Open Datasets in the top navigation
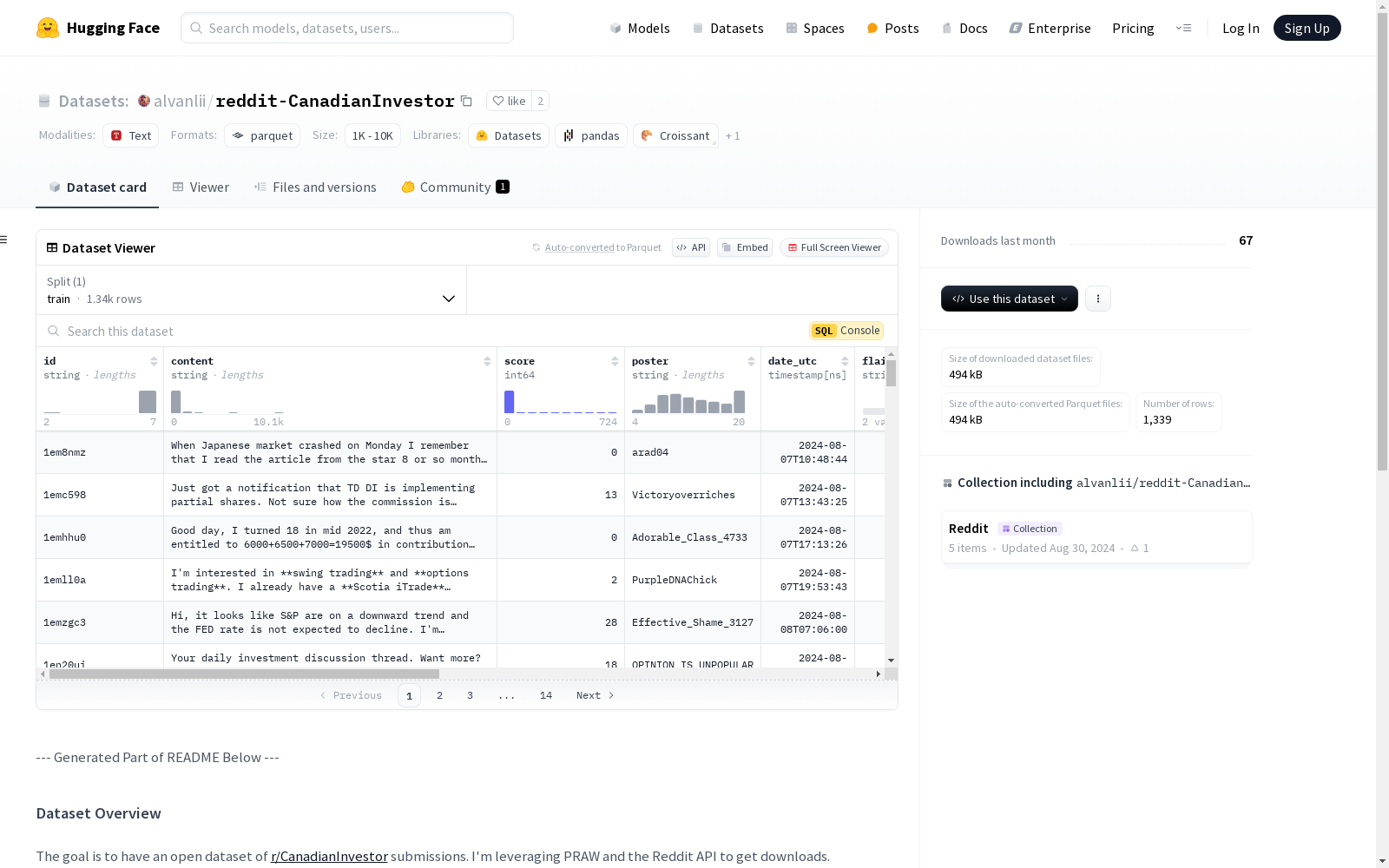The width and height of the screenshot is (1389, 868). pos(727,28)
